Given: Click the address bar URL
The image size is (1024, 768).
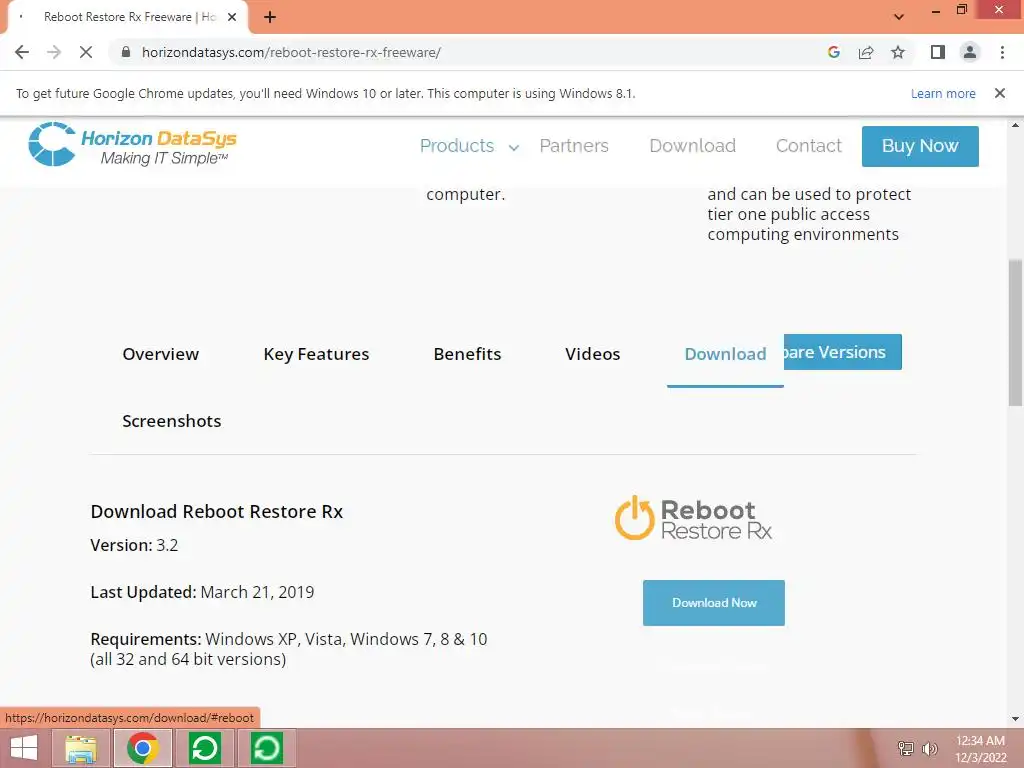Looking at the screenshot, I should point(291,52).
